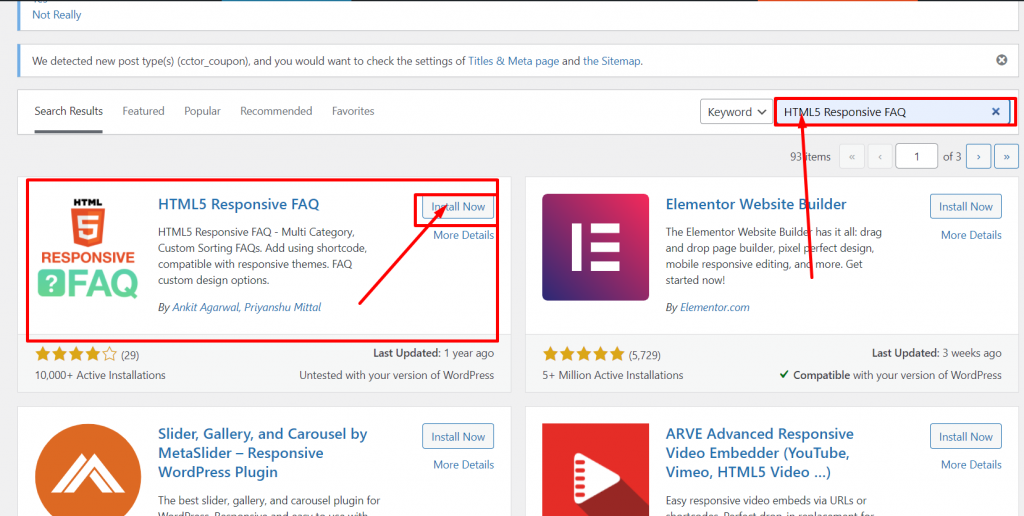This screenshot has width=1024, height=516.
Task: Open the Favorites plugins tab
Action: tap(353, 111)
